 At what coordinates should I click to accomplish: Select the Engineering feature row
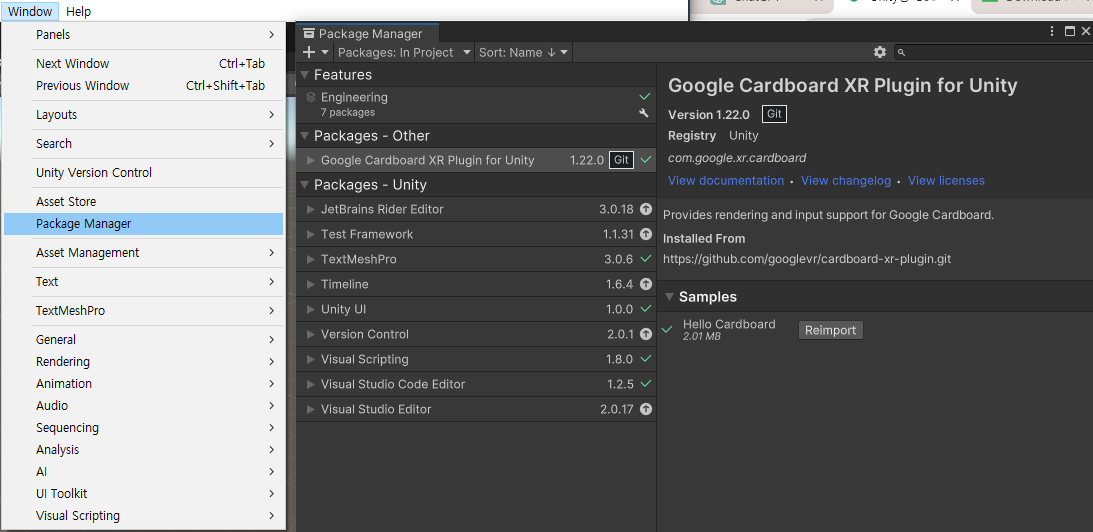pos(476,105)
